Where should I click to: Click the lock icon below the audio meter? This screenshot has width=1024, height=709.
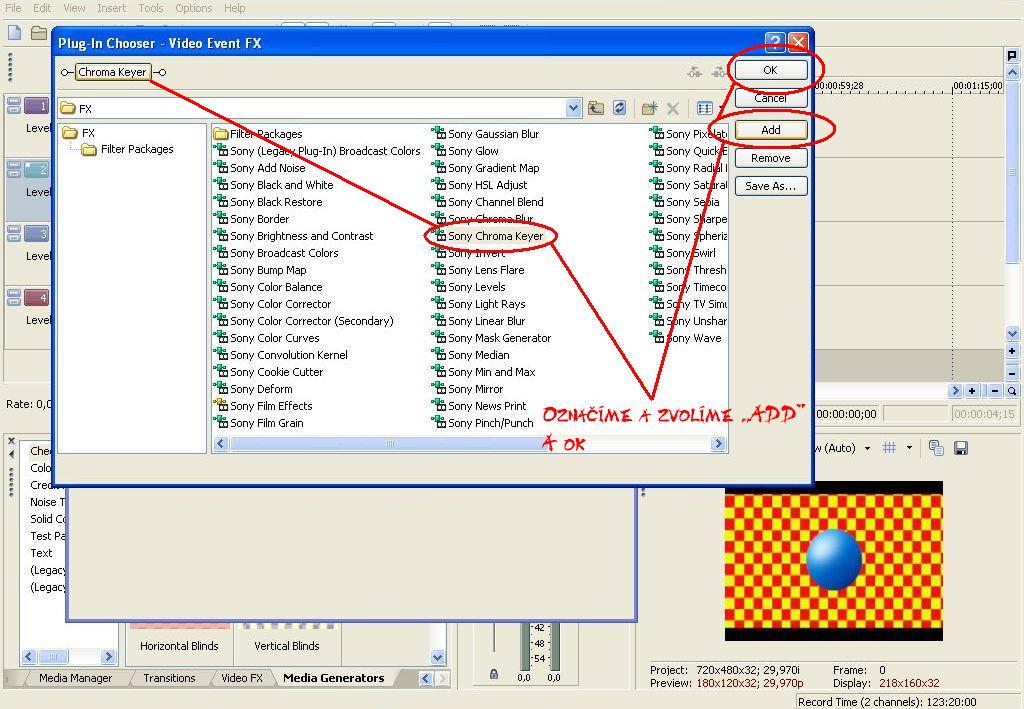coord(494,673)
